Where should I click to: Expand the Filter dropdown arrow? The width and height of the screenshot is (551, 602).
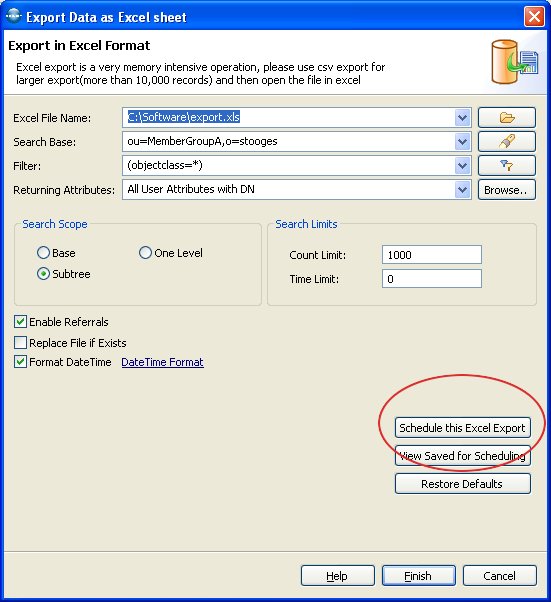coord(462,165)
